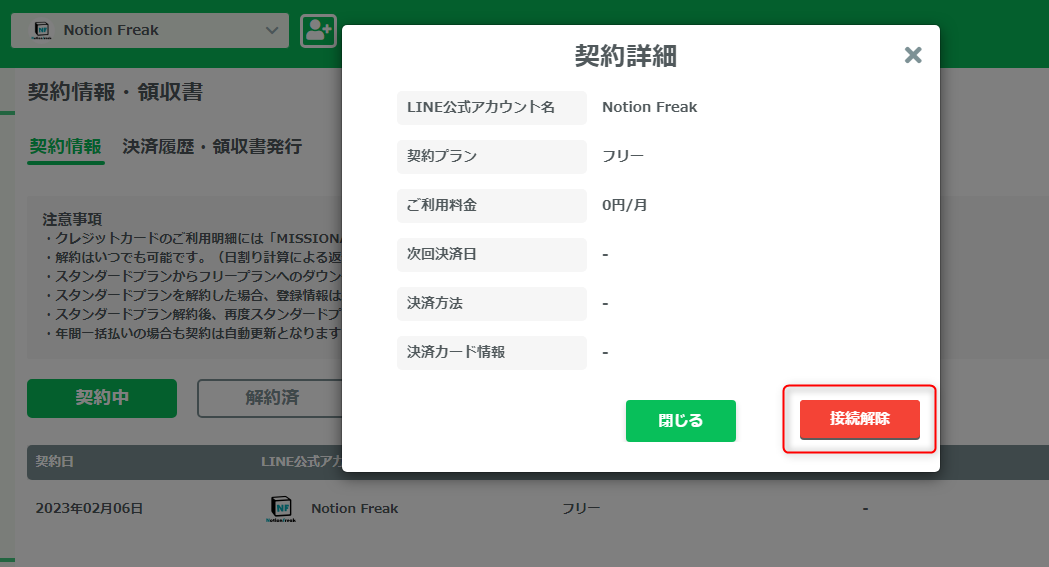Screen dimensions: 1049x567
Task: Click the 決済方法 label
Action: click(x=492, y=304)
